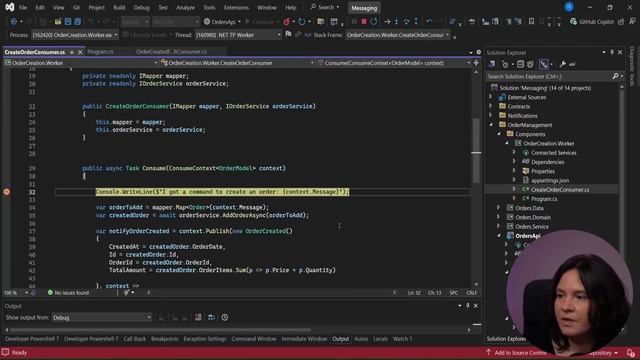Click the Navigate Backward icon
Image resolution: width=640 pixels, height=360 pixels.
click(x=13, y=22)
